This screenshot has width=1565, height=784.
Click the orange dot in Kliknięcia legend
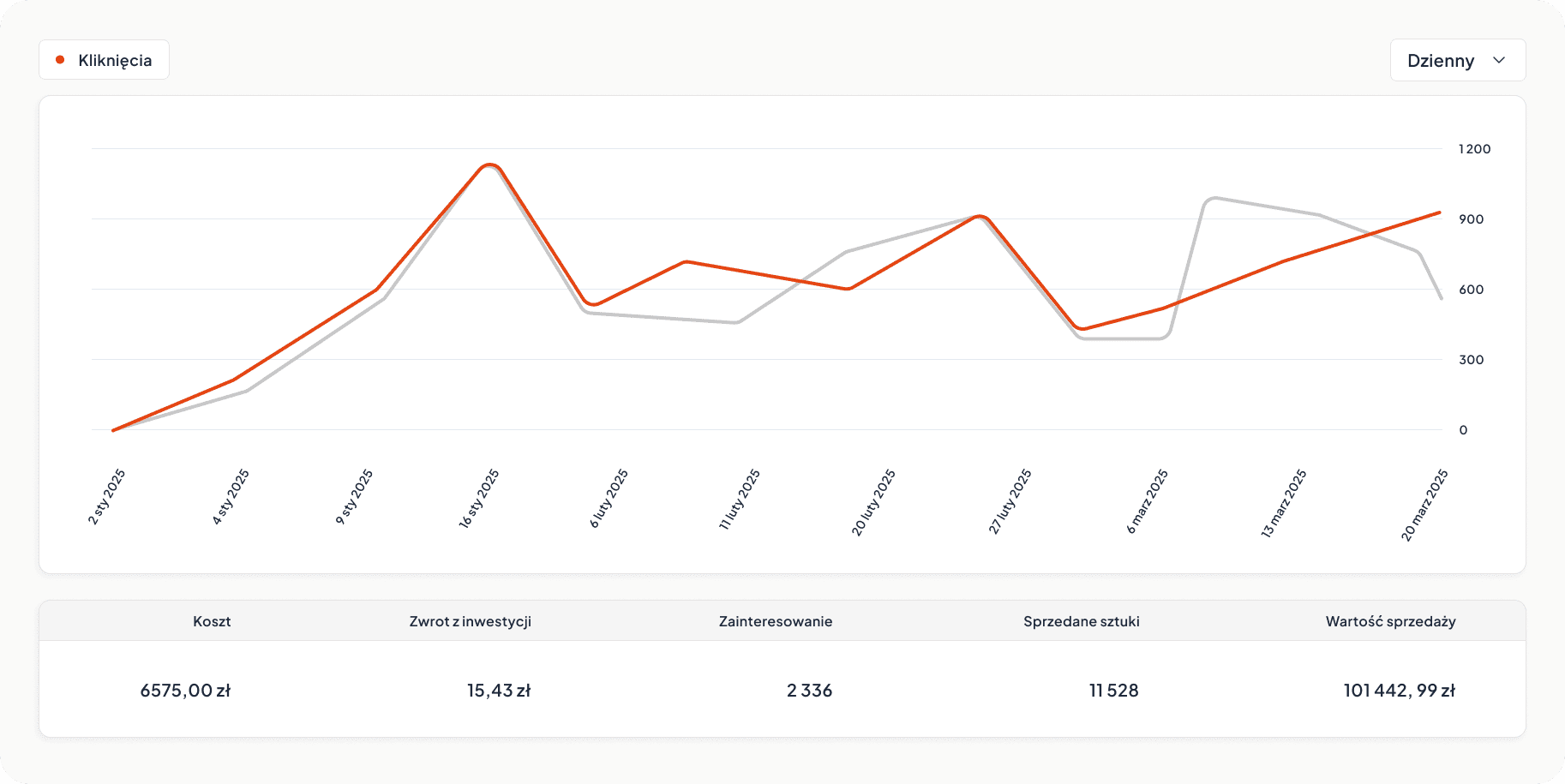click(x=60, y=60)
